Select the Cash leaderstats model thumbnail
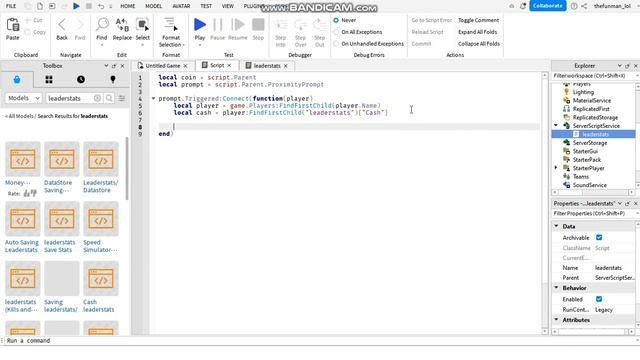This screenshot has width=640, height=360. click(100, 278)
